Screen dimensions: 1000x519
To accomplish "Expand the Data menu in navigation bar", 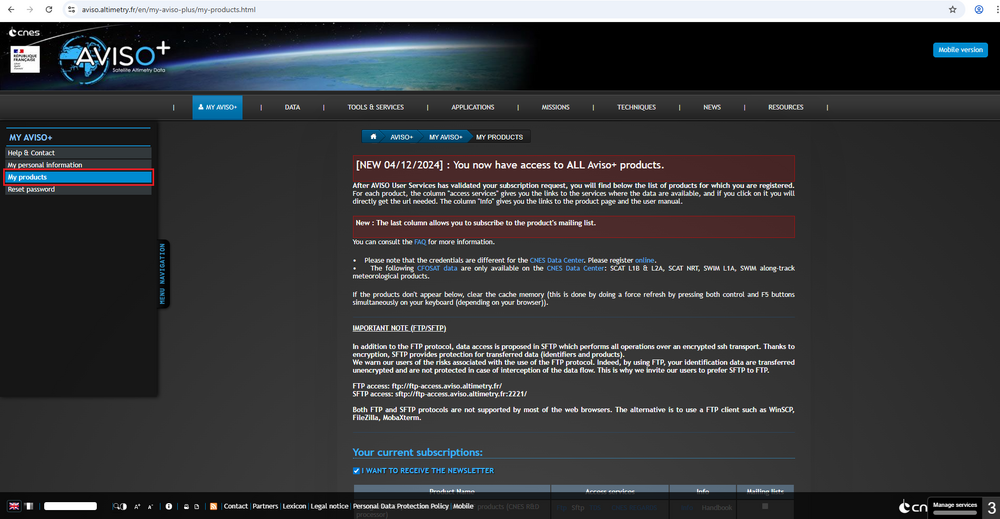I will tap(292, 107).
